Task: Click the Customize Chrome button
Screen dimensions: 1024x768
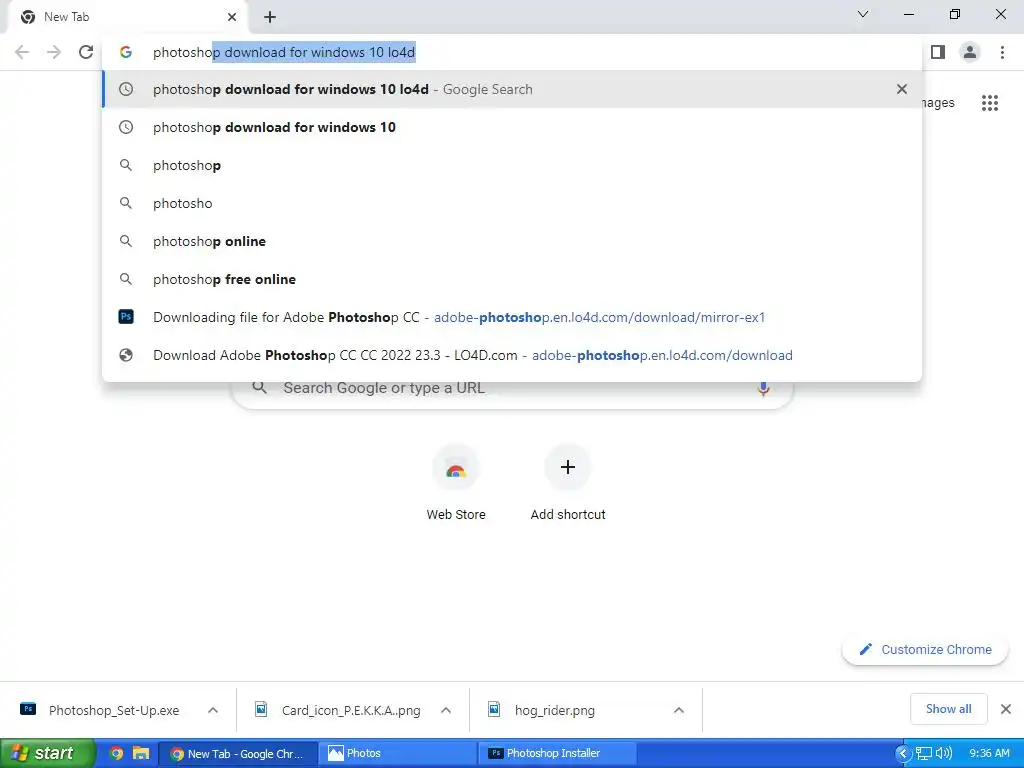Action: 925,650
